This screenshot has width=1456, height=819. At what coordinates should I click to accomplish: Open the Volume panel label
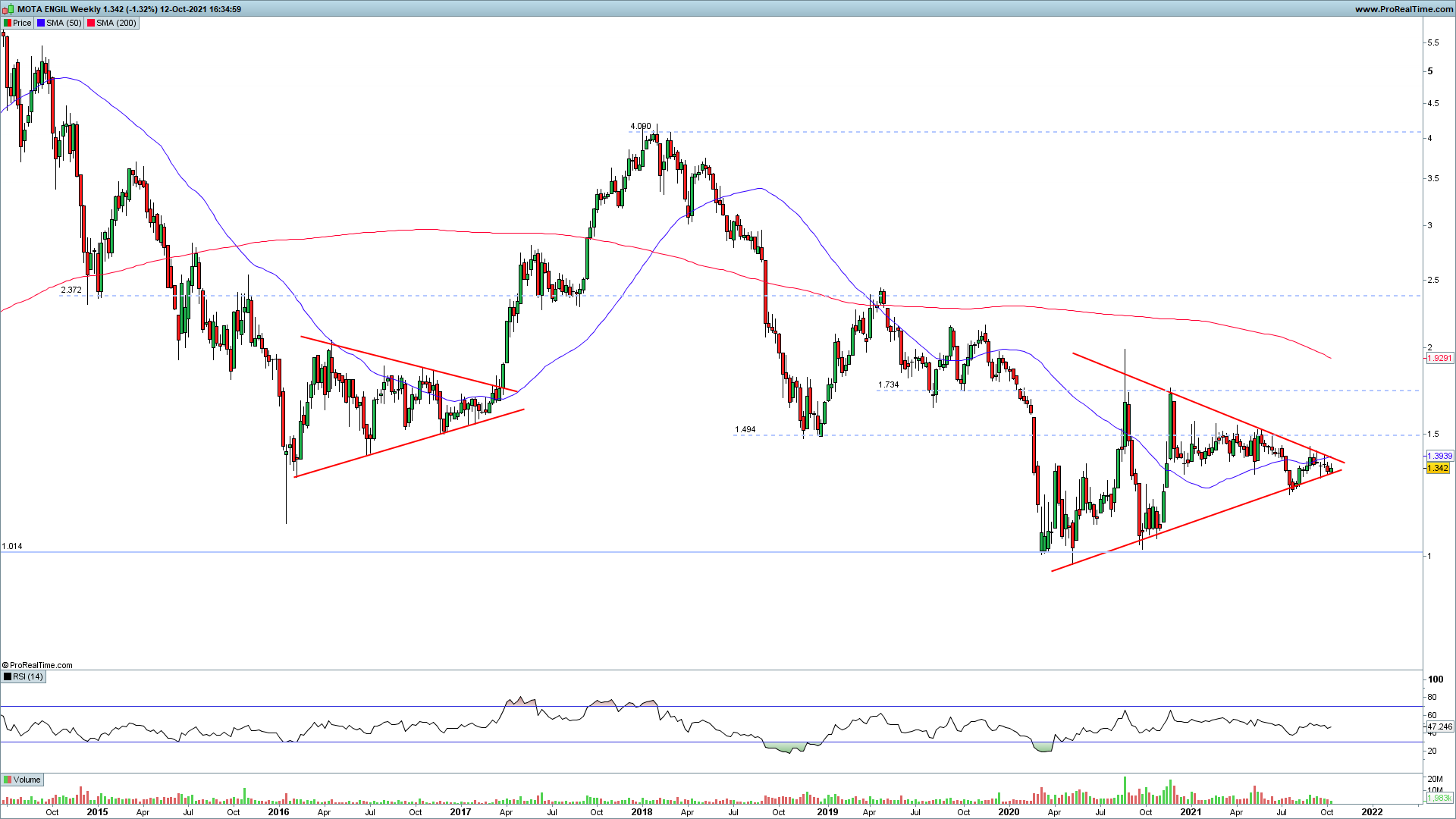pyautogui.click(x=27, y=780)
